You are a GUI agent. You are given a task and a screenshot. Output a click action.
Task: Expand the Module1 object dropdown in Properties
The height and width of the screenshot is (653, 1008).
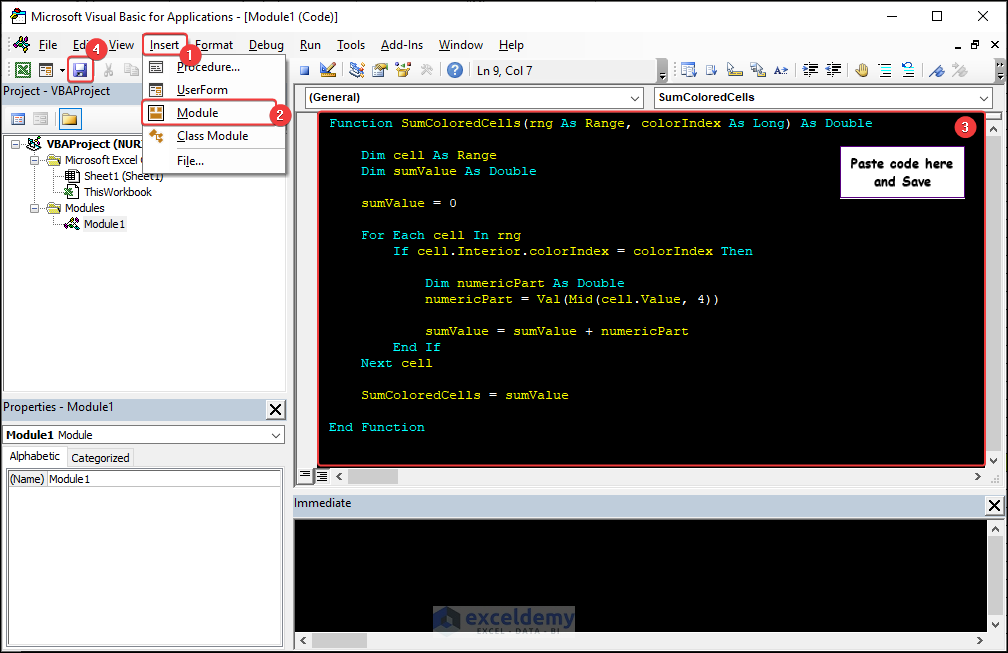coord(275,435)
